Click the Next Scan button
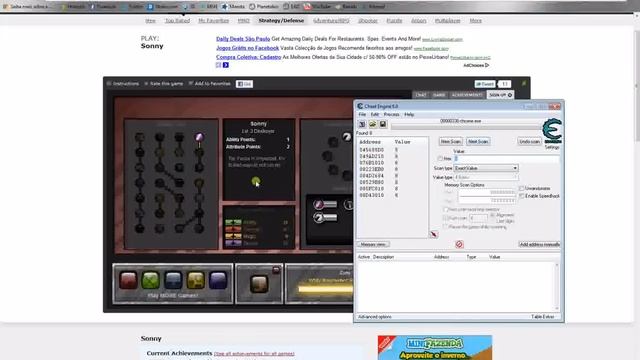The image size is (640, 360). click(x=478, y=141)
